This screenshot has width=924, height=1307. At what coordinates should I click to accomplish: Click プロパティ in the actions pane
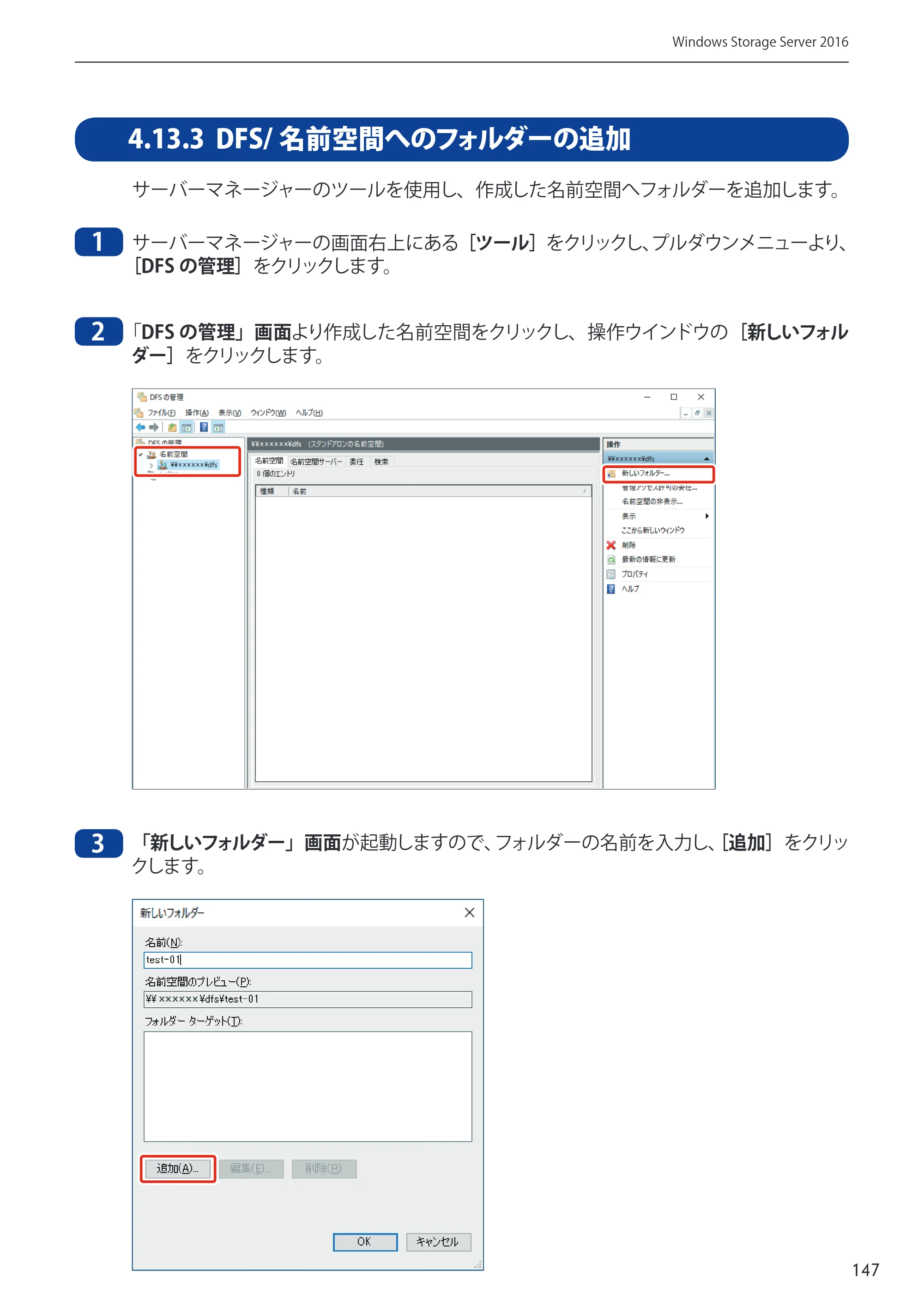pos(635,574)
